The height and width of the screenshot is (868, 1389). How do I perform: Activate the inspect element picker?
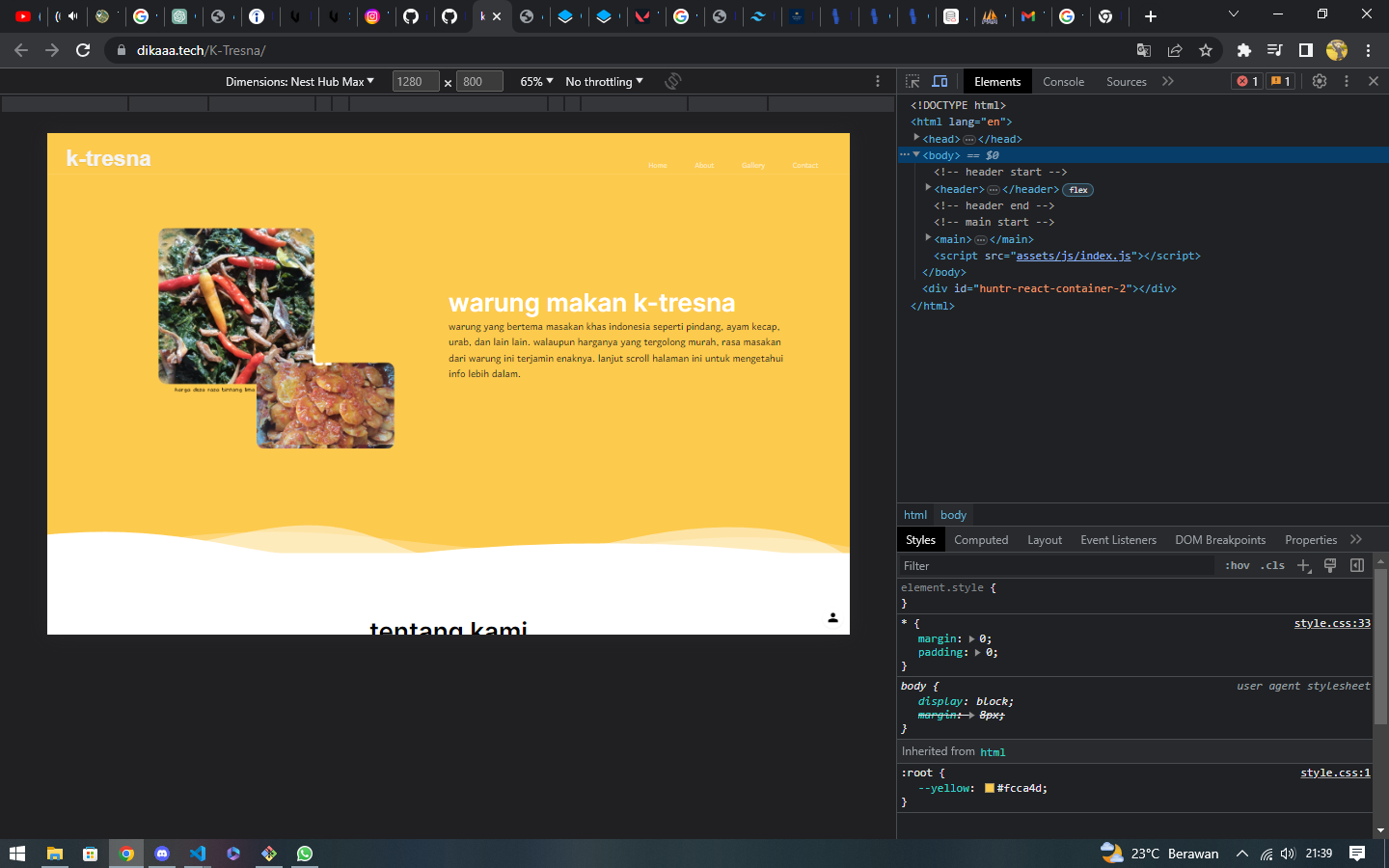912,82
